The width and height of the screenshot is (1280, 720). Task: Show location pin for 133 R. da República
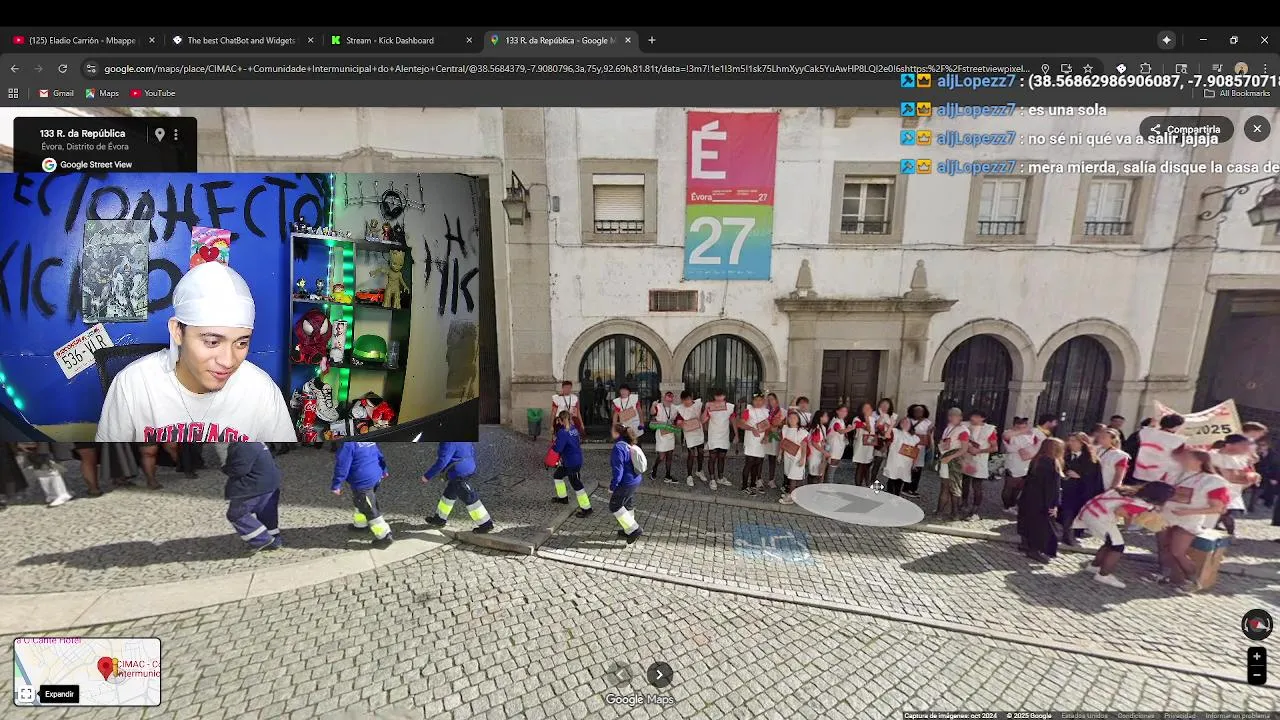[159, 134]
